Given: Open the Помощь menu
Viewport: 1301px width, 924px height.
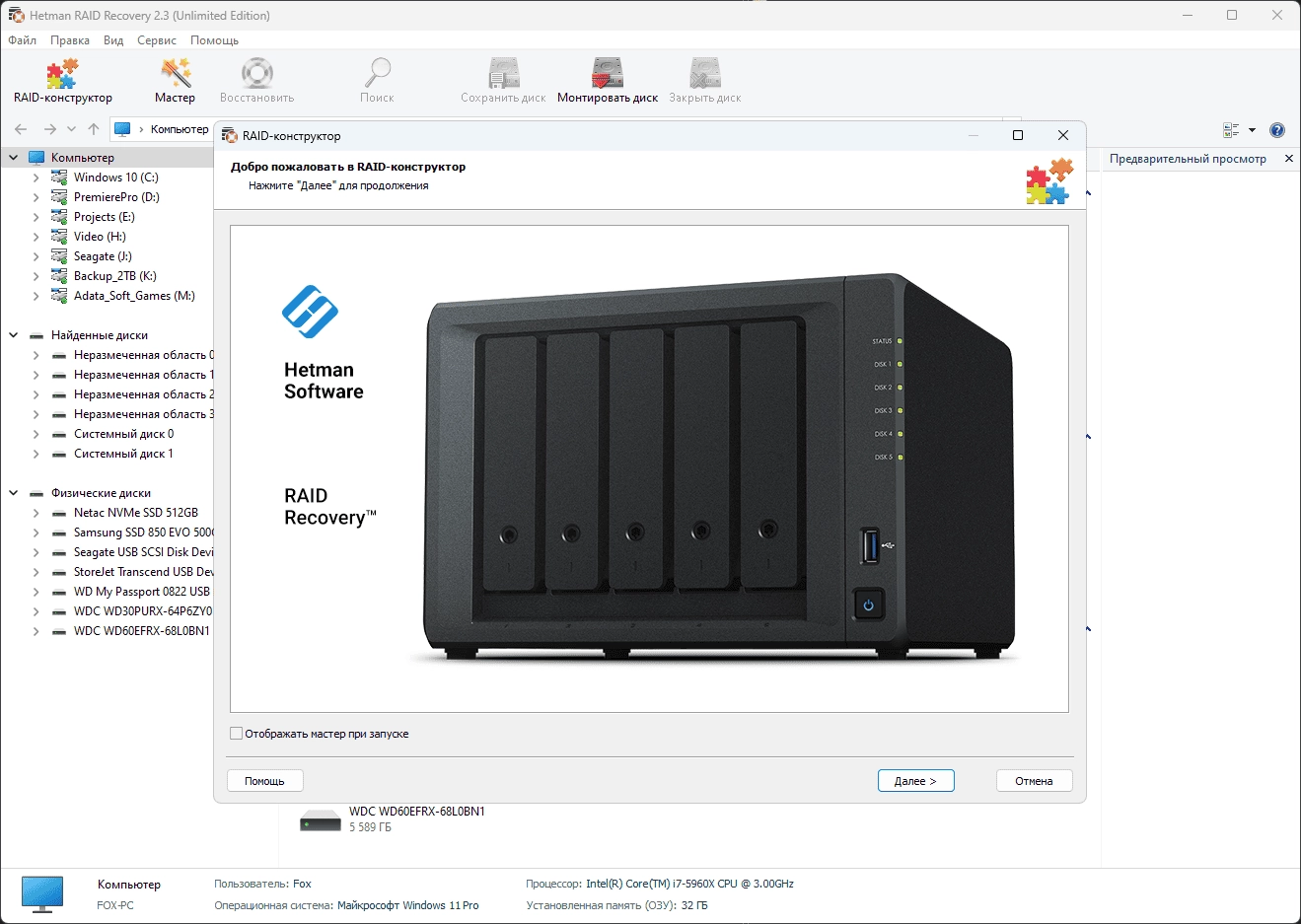Looking at the screenshot, I should (x=215, y=40).
